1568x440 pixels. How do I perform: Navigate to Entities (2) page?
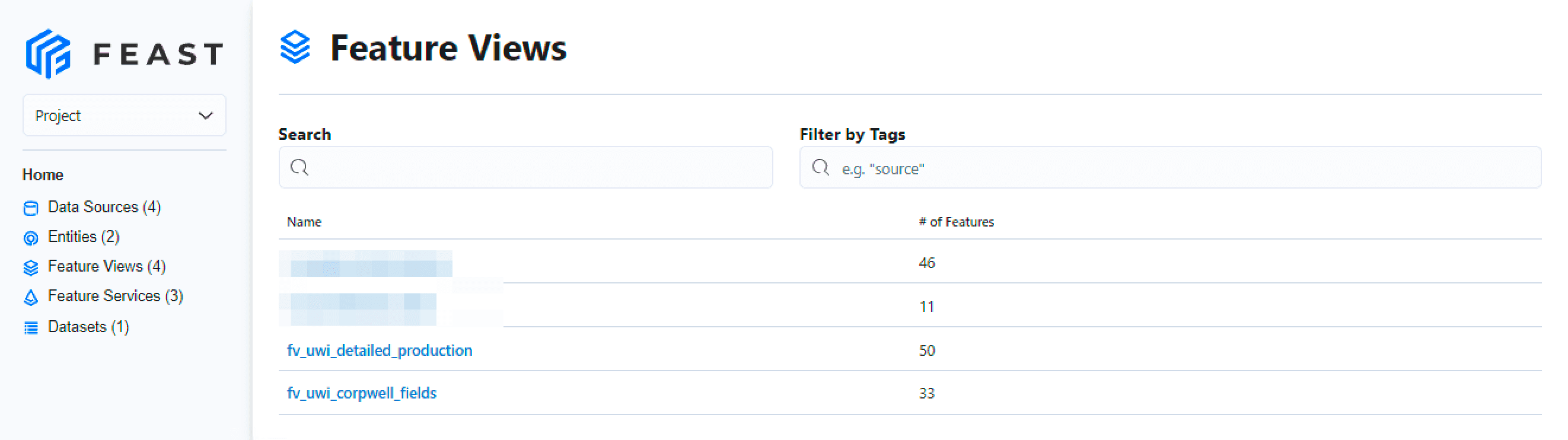[x=84, y=237]
